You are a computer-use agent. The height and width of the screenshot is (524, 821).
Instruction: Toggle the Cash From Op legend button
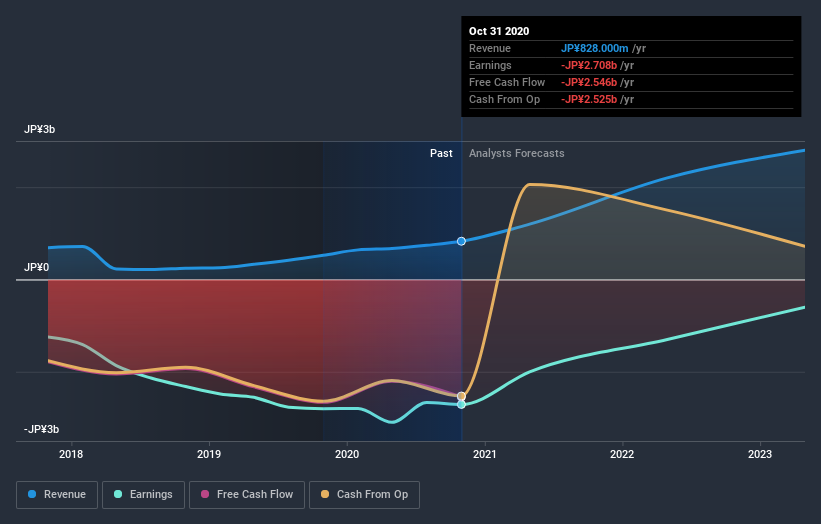[x=364, y=495]
